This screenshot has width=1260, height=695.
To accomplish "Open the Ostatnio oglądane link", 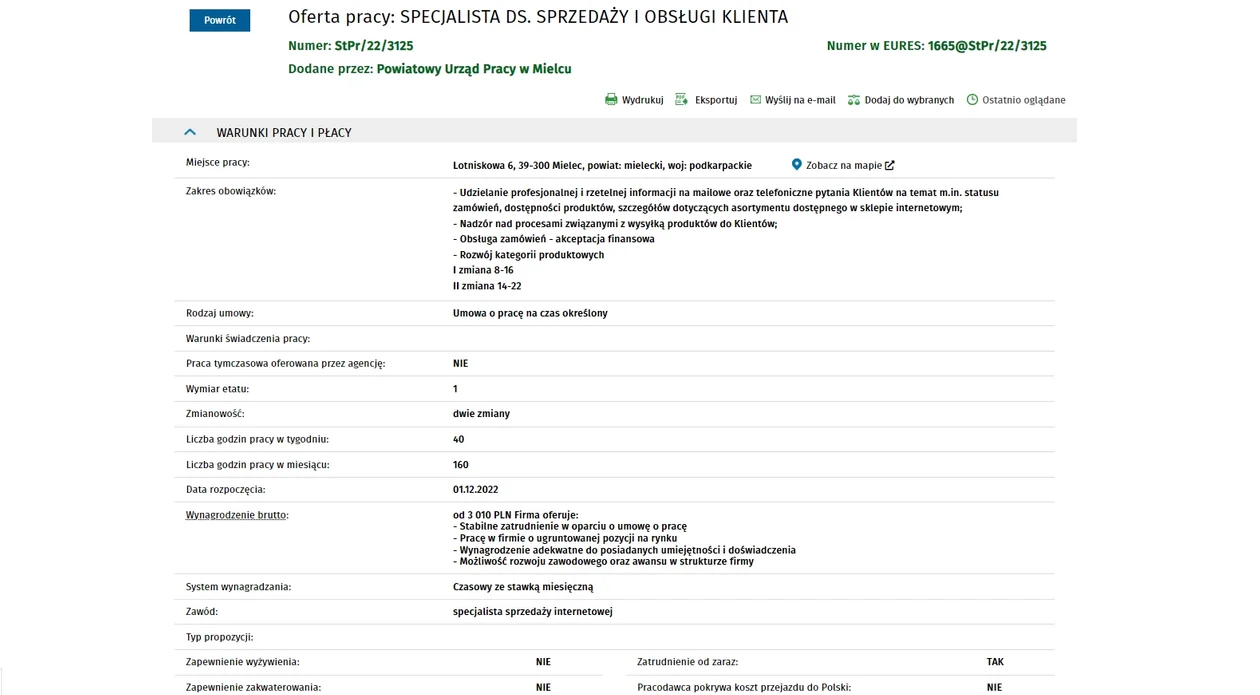I will coord(1024,100).
